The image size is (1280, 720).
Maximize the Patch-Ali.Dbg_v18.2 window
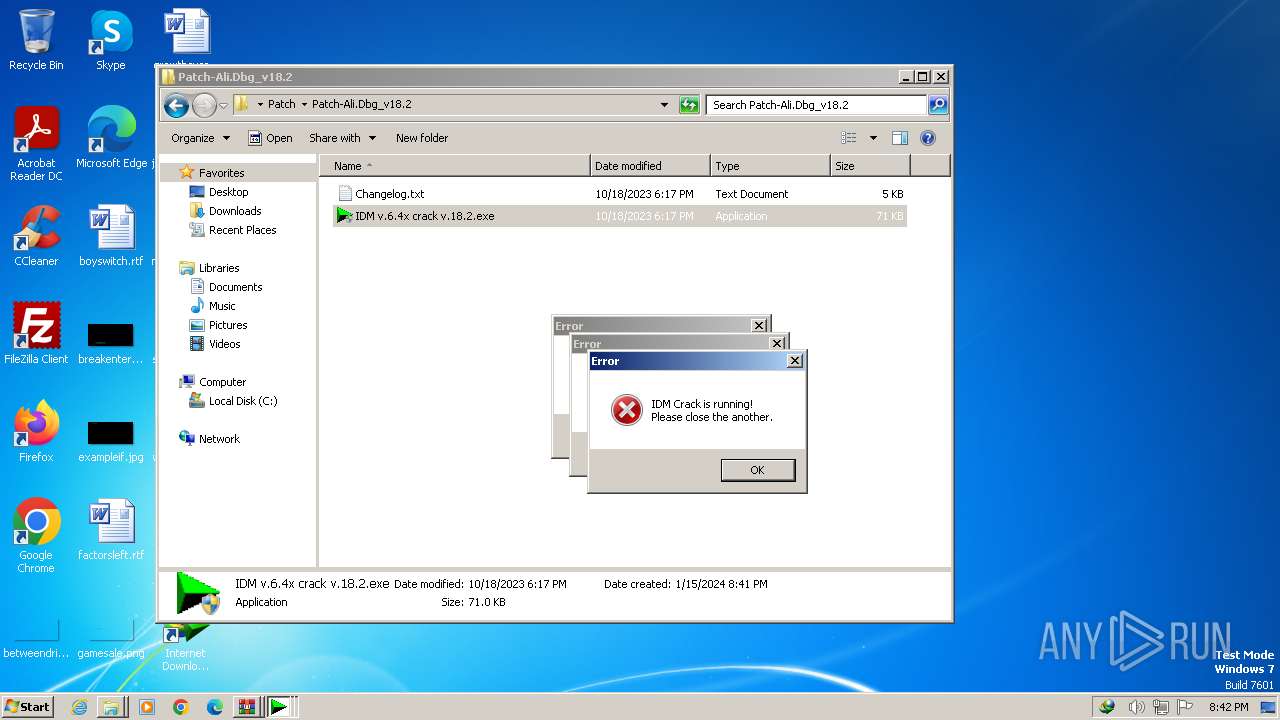pos(922,76)
